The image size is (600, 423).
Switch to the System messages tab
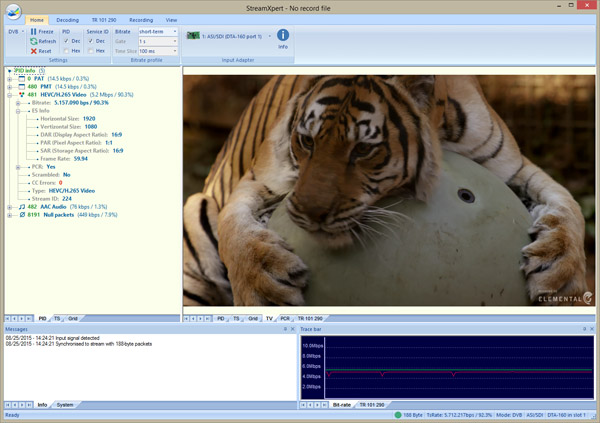pyautogui.click(x=64, y=405)
